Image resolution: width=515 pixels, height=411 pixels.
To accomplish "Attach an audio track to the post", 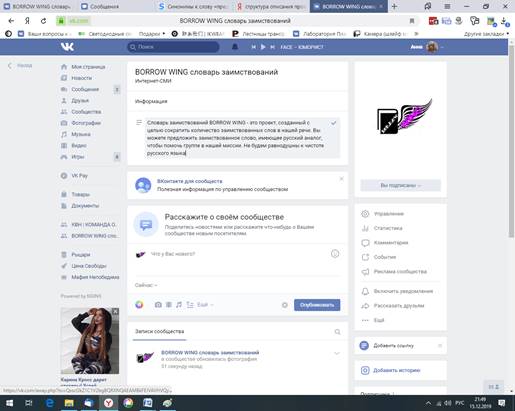I will tap(179, 305).
